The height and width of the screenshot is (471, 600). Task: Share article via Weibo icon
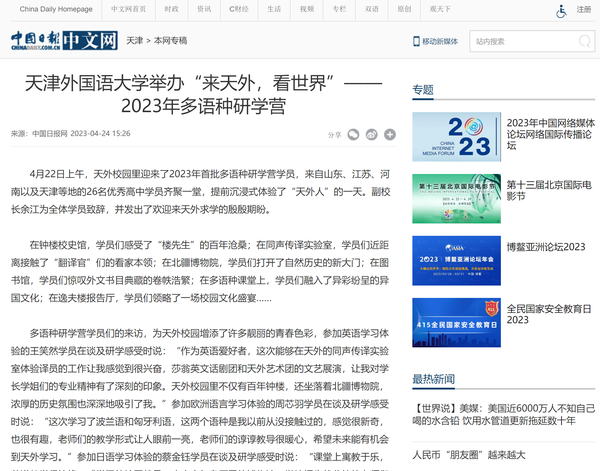coord(371,134)
